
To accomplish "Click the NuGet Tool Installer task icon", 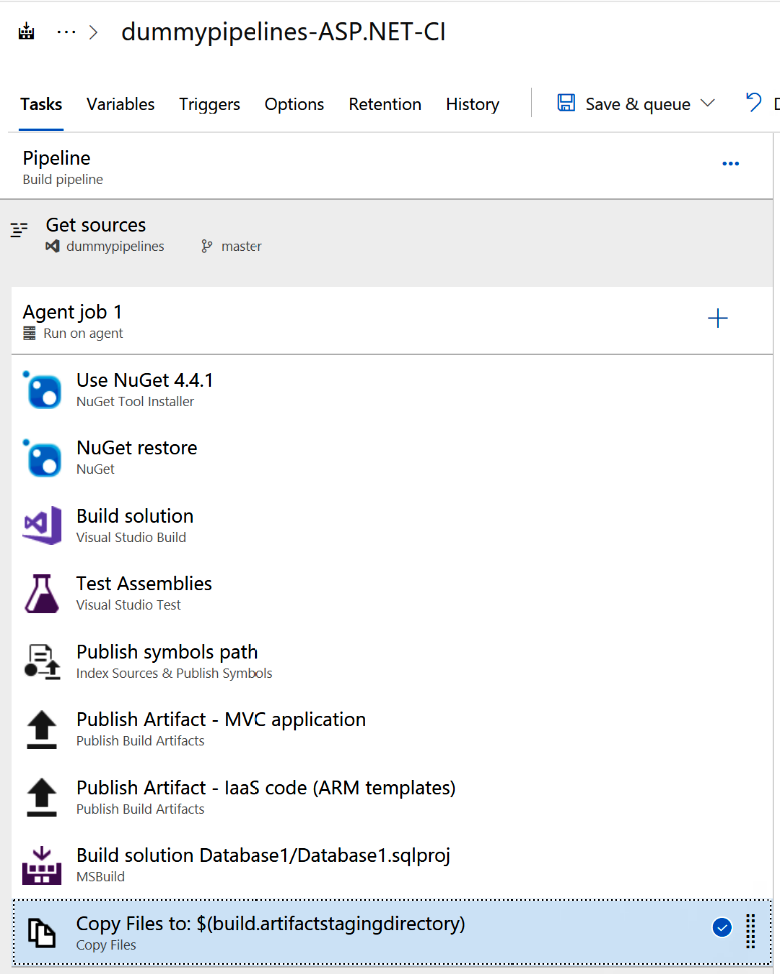I will 42,390.
